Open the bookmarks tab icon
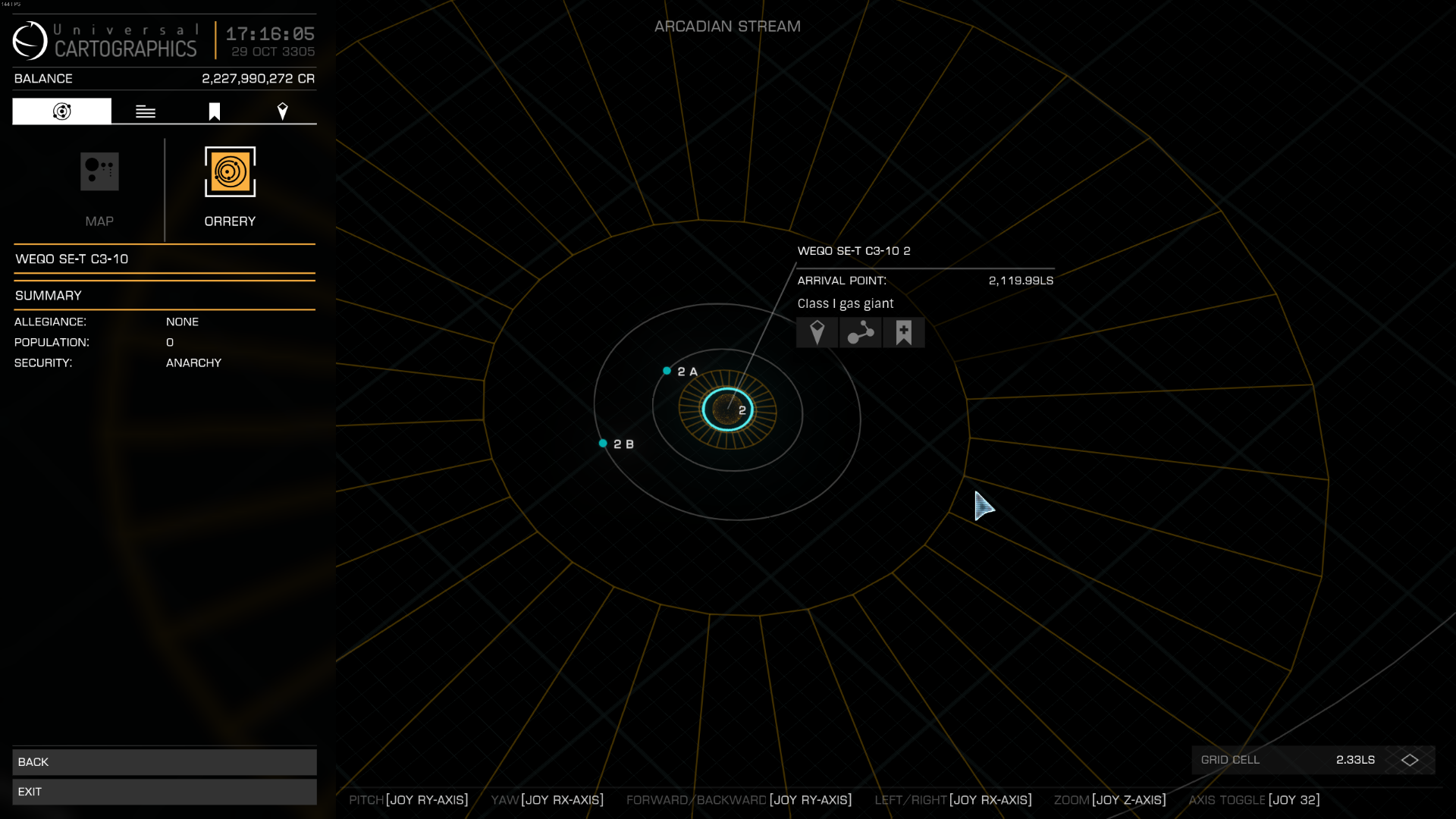The image size is (1456, 819). coord(215,112)
